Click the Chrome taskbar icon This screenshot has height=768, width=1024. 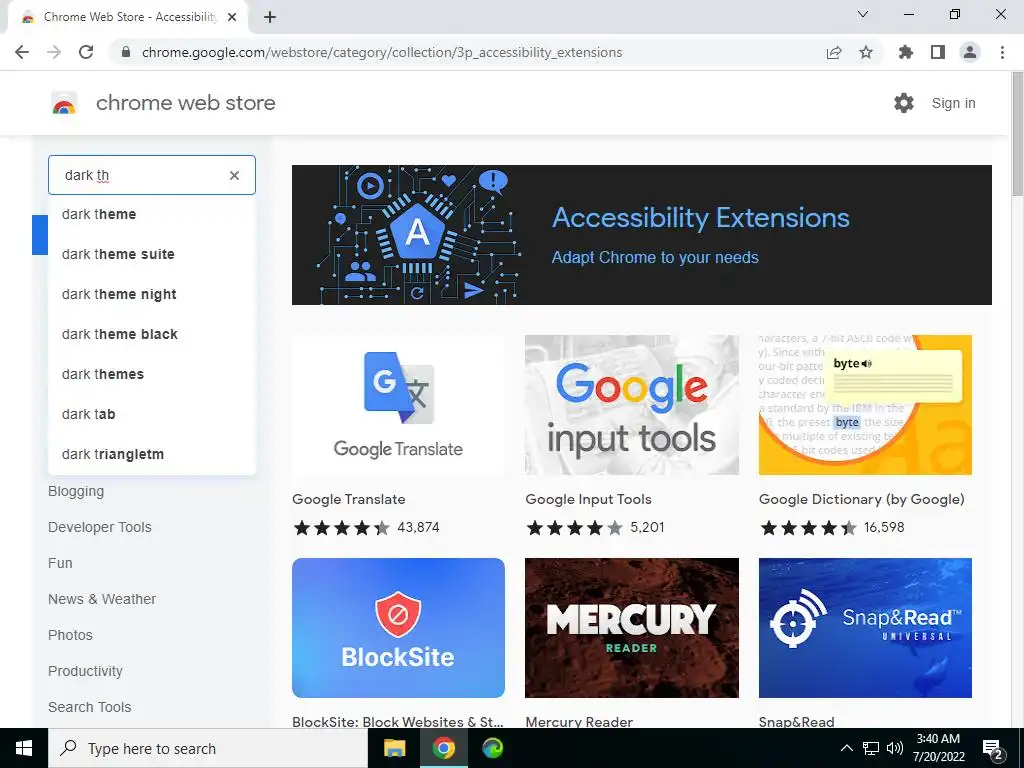pos(443,748)
